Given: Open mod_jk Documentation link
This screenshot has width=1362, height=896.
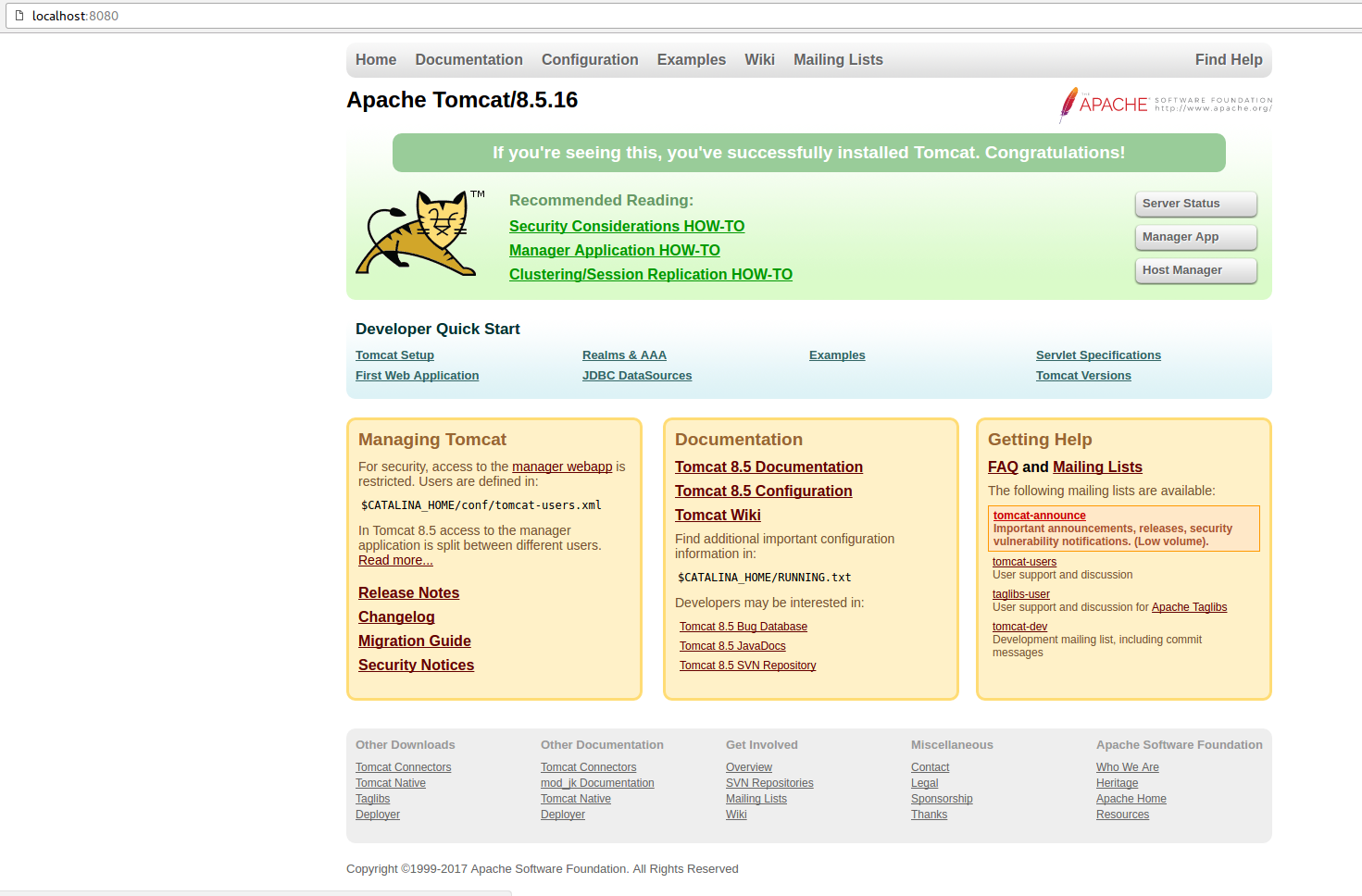Looking at the screenshot, I should click(x=597, y=783).
